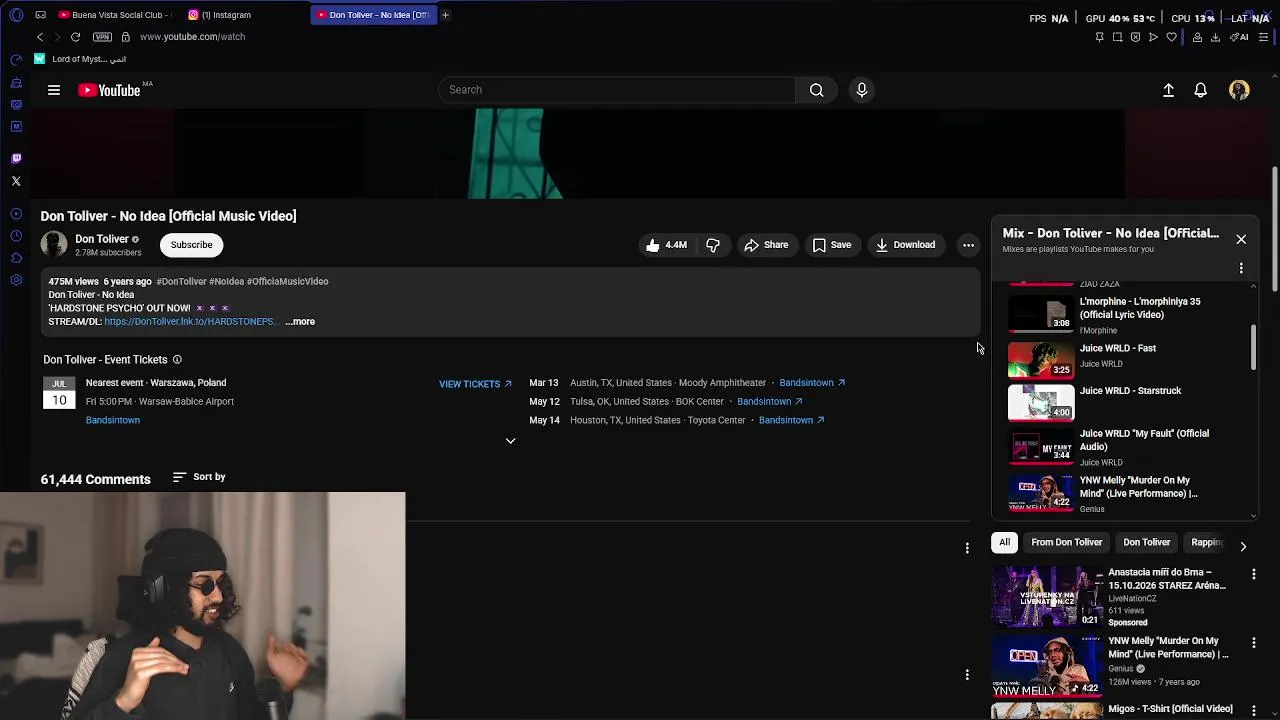1280x720 pixels.
Task: Open browser downloads icon
Action: point(1215,37)
